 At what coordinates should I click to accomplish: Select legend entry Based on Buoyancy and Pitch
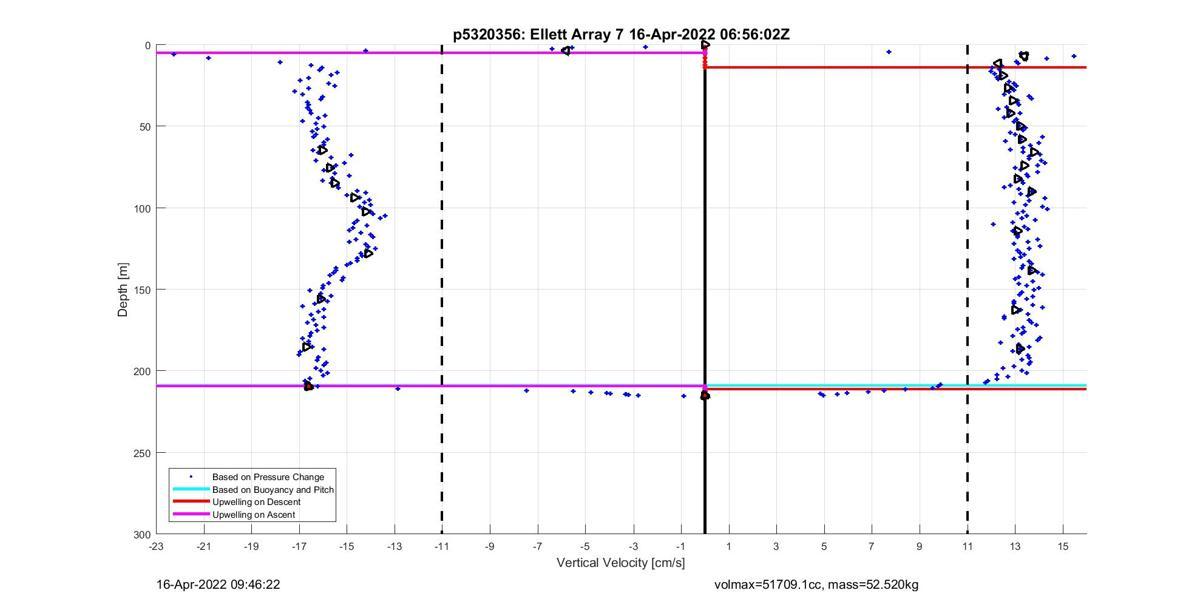[273, 490]
